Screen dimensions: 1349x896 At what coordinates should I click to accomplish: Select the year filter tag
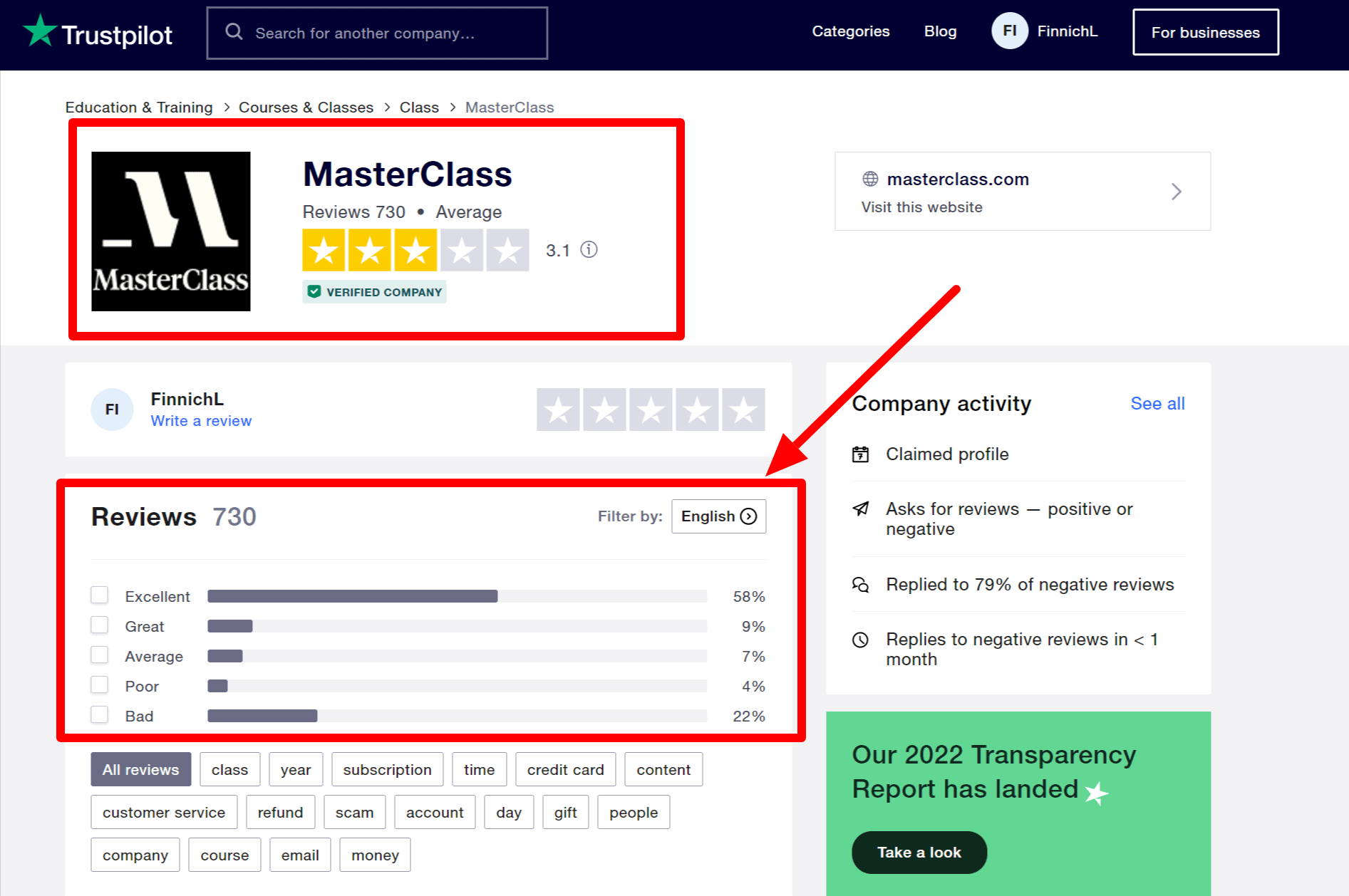point(296,769)
